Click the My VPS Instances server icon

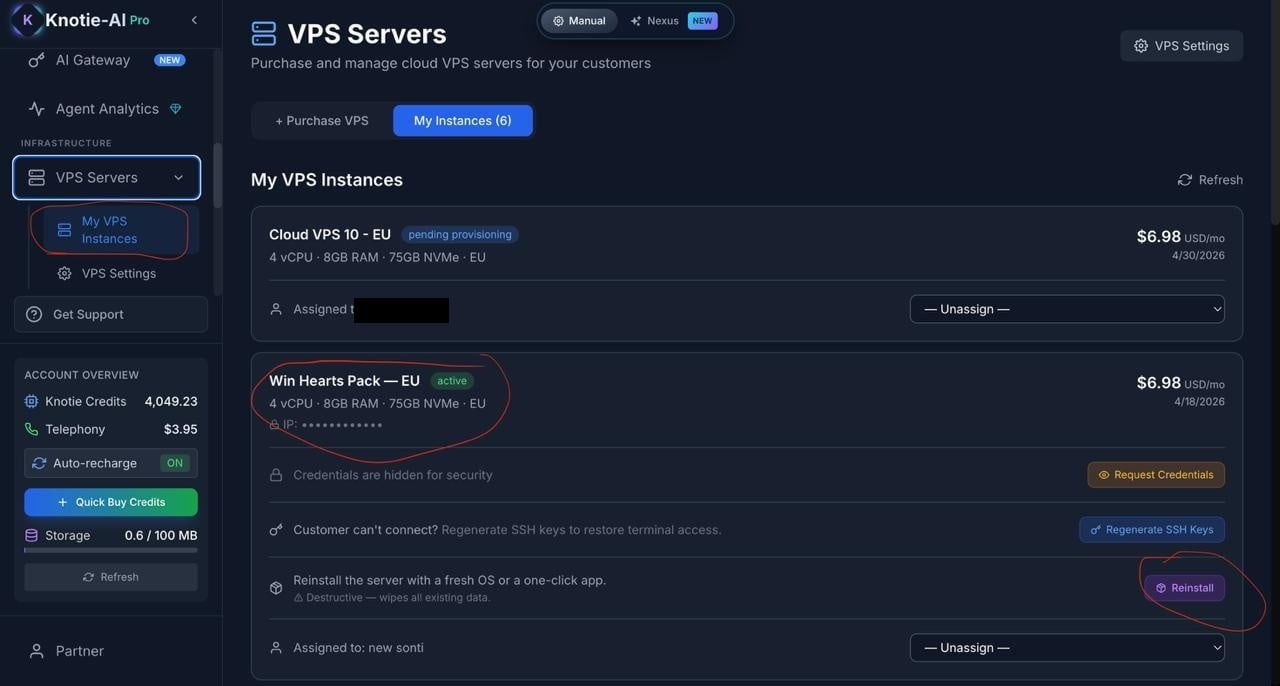pos(64,230)
